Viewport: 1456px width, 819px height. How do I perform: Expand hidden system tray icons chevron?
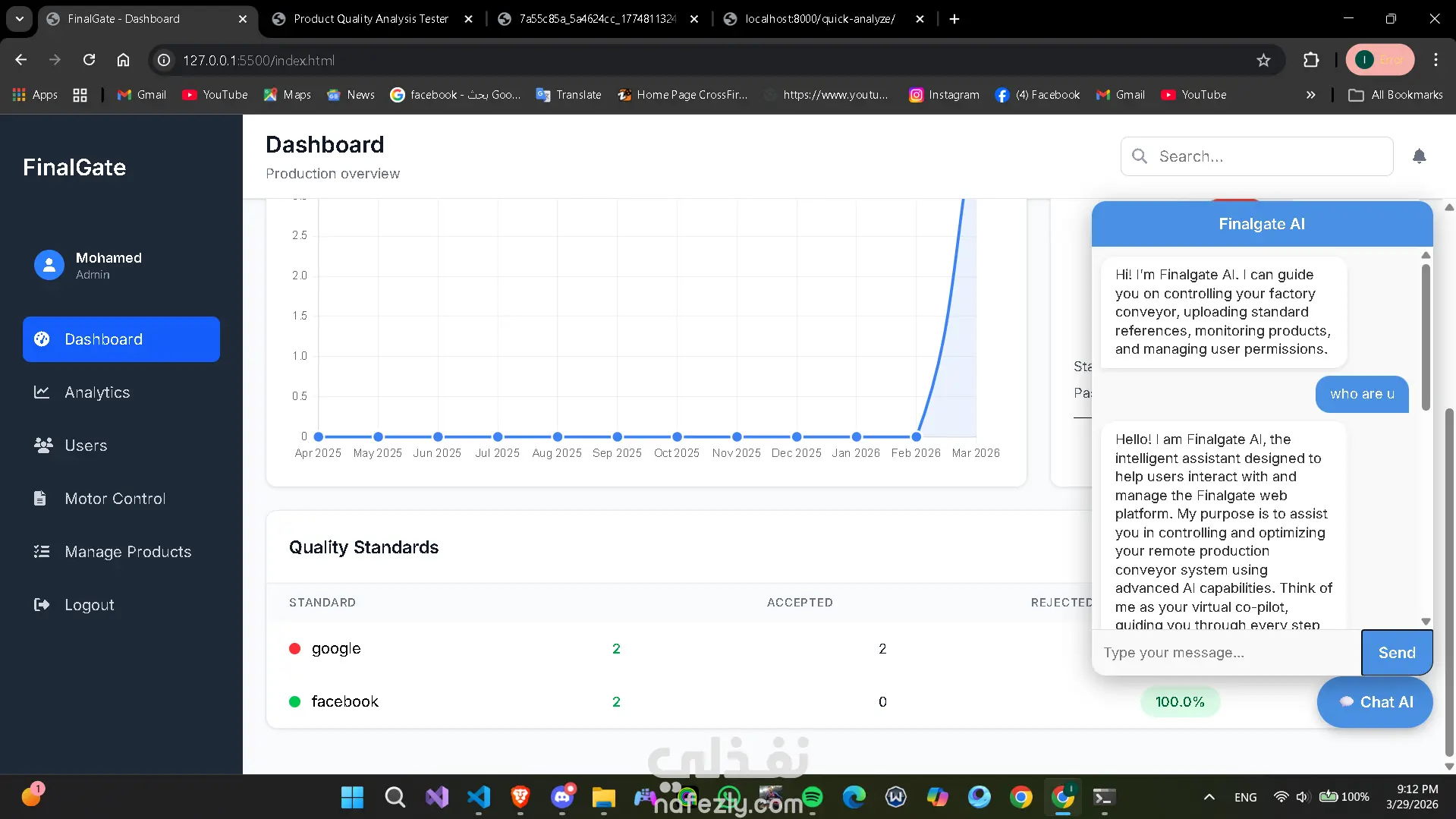1209,797
